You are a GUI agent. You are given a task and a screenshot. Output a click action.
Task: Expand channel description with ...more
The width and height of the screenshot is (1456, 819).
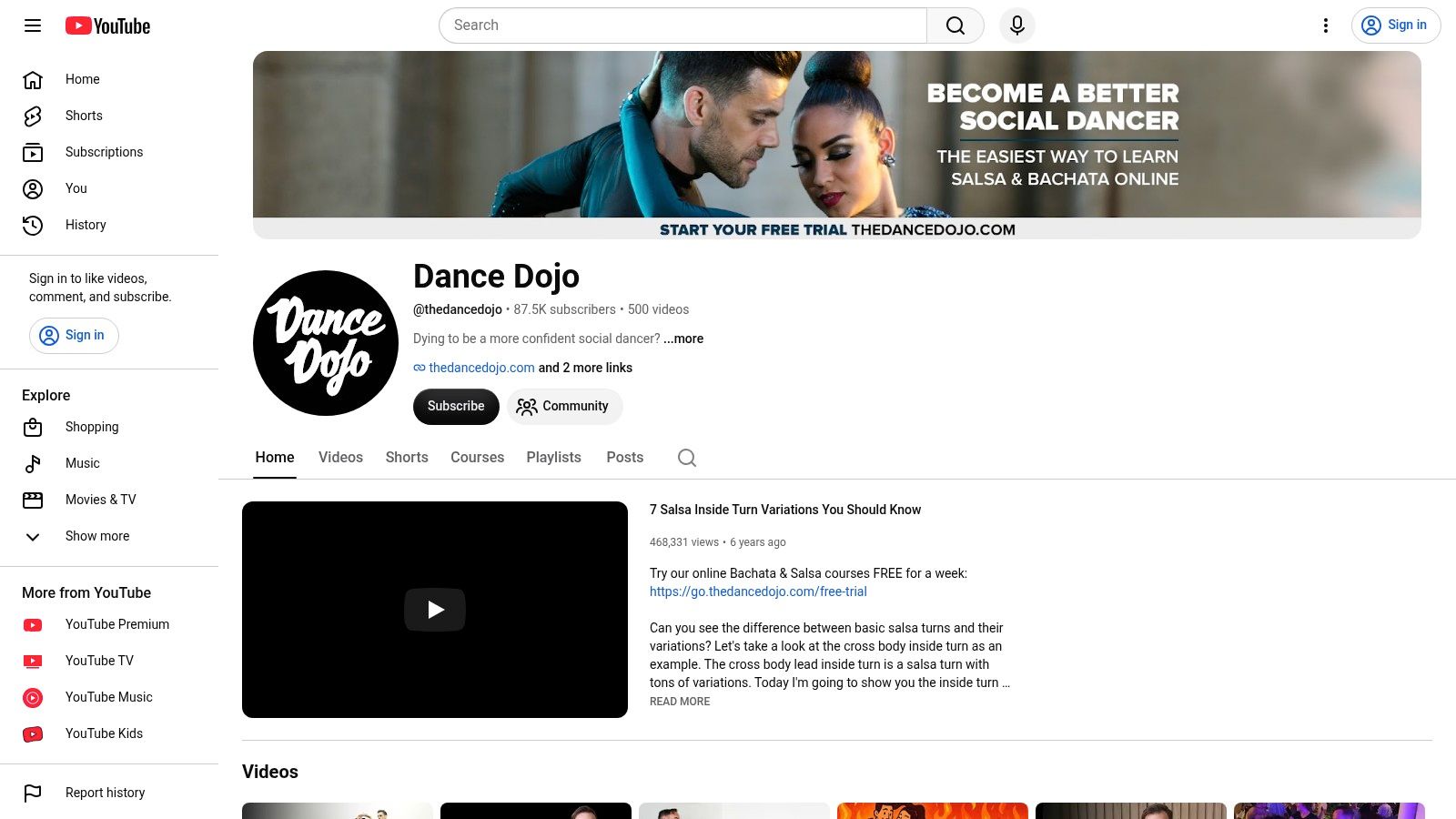683,339
